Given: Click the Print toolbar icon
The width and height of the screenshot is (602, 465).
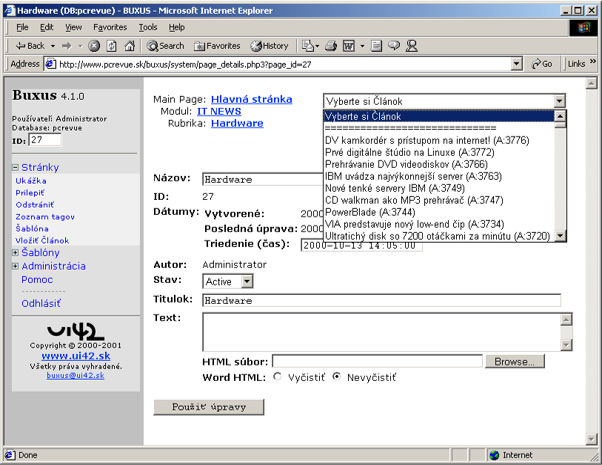Looking at the screenshot, I should (329, 45).
